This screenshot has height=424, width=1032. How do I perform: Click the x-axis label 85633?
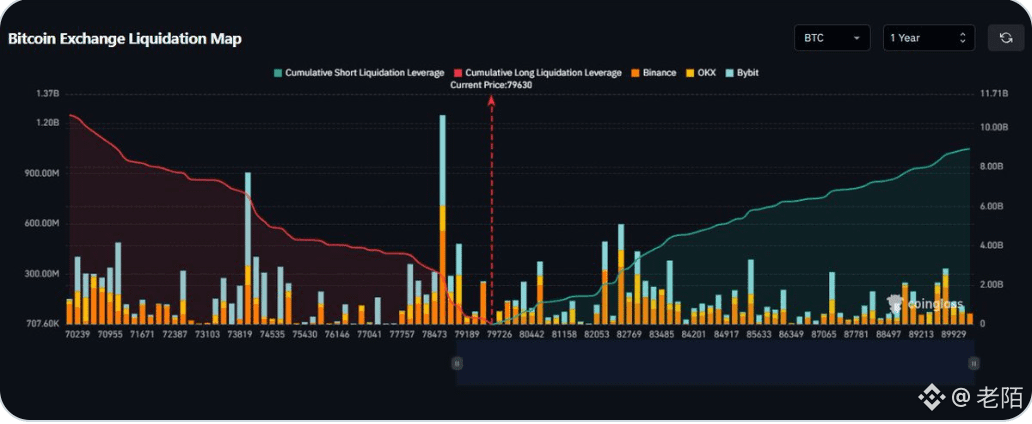point(759,334)
